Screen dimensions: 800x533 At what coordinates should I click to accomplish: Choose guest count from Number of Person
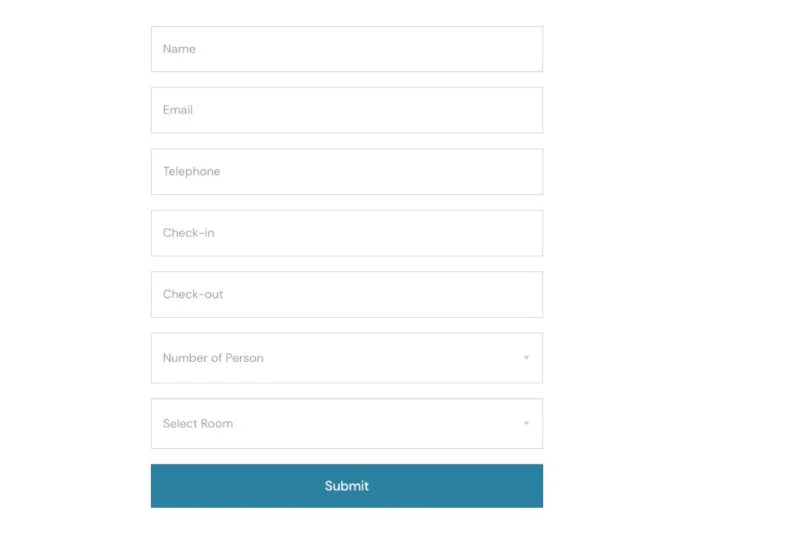coord(346,358)
